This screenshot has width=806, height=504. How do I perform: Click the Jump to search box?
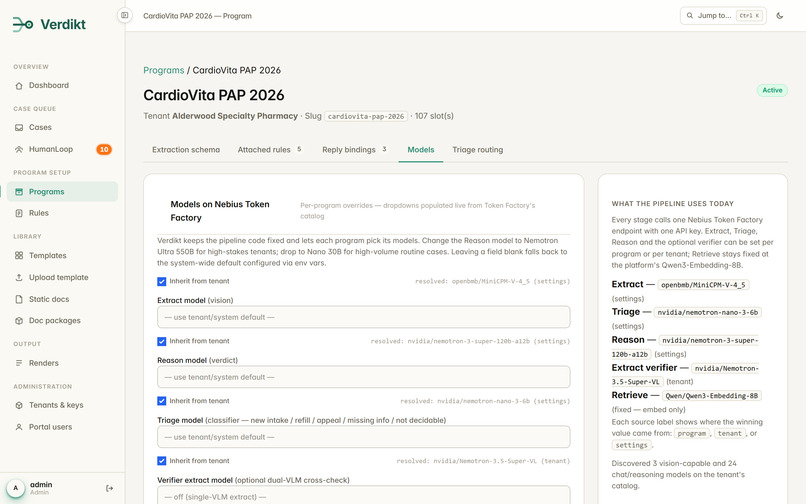pyautogui.click(x=723, y=16)
